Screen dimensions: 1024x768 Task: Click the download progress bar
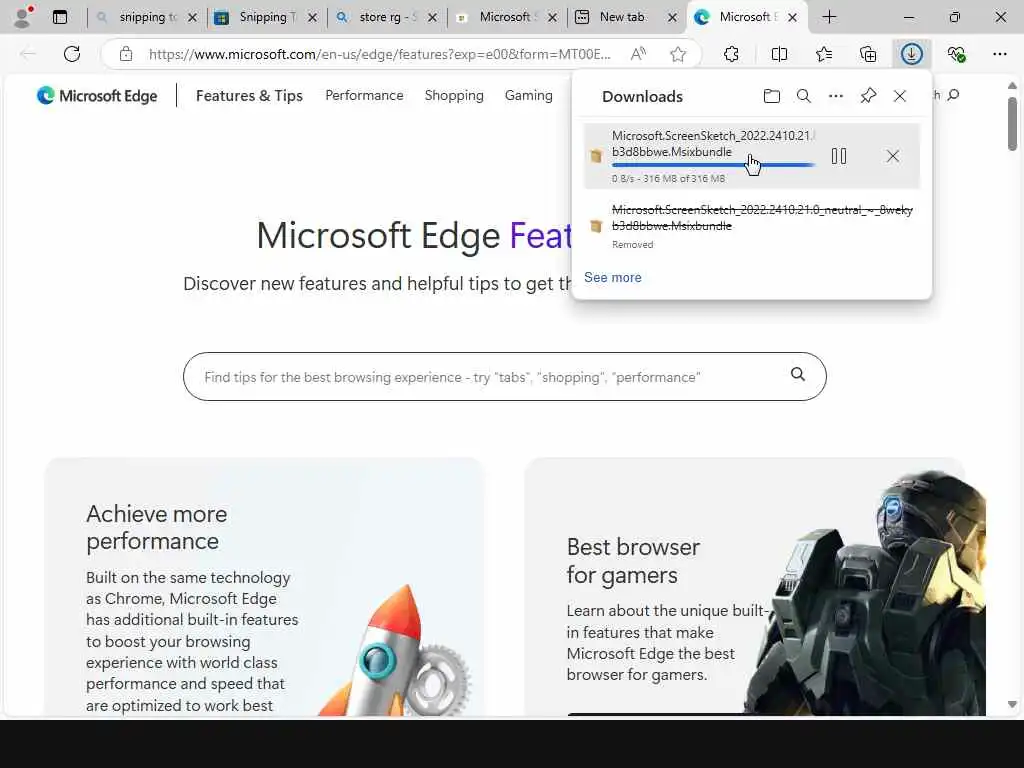pyautogui.click(x=713, y=166)
